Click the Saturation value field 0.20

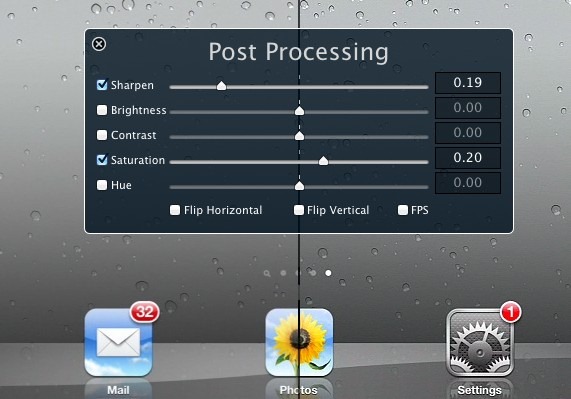[x=468, y=158]
